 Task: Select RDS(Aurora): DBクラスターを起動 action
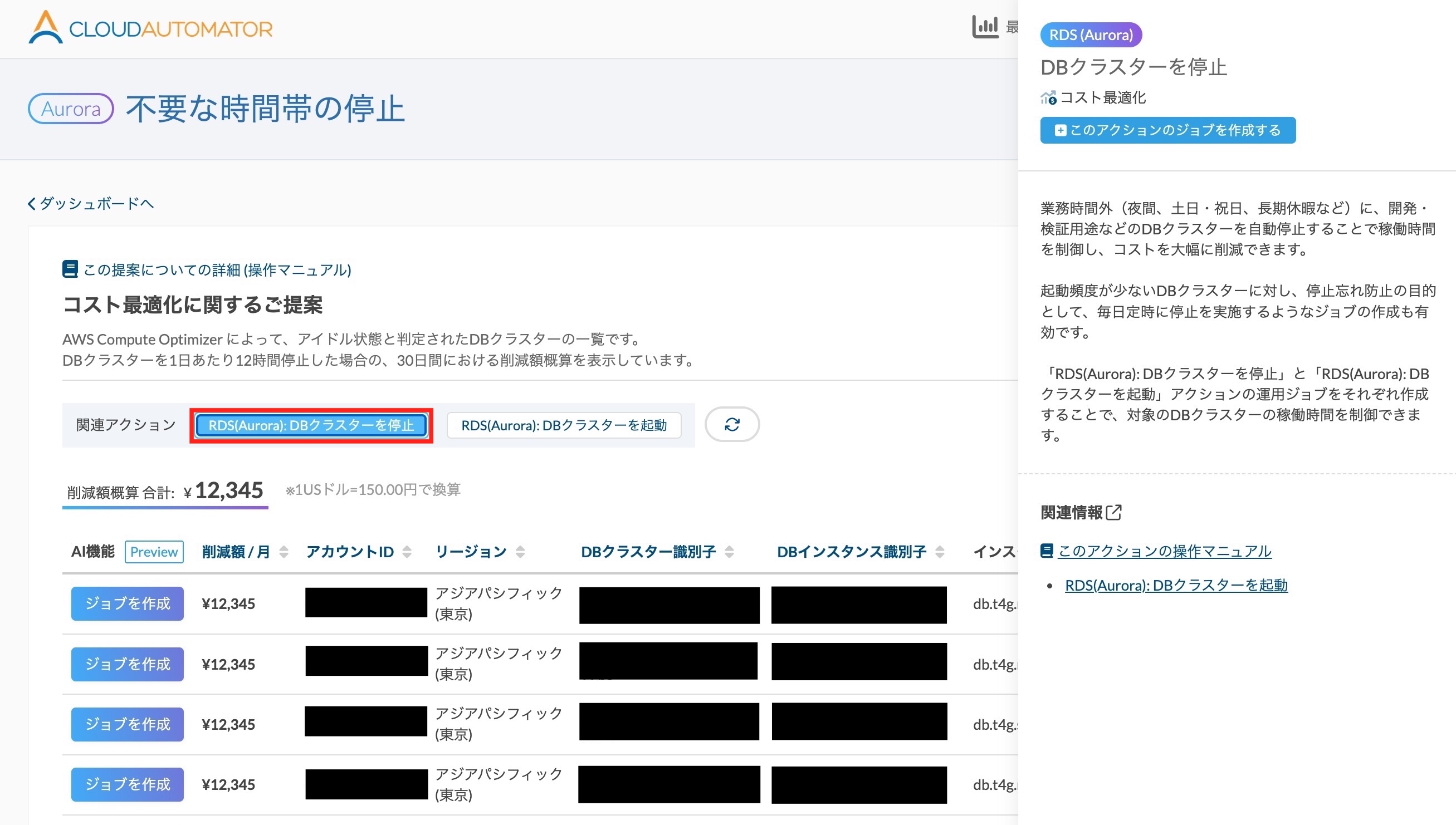[x=564, y=425]
